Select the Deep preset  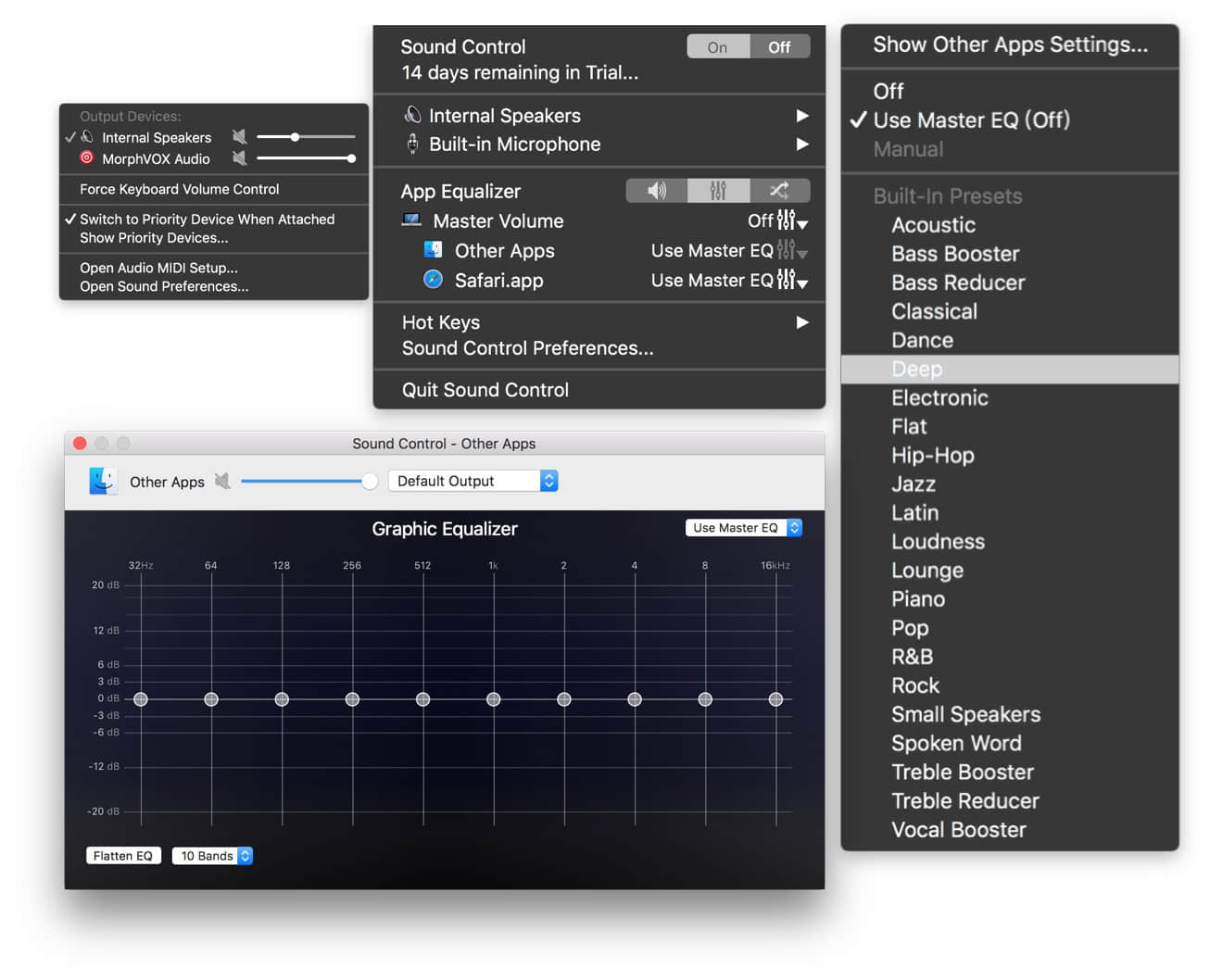pos(1010,370)
